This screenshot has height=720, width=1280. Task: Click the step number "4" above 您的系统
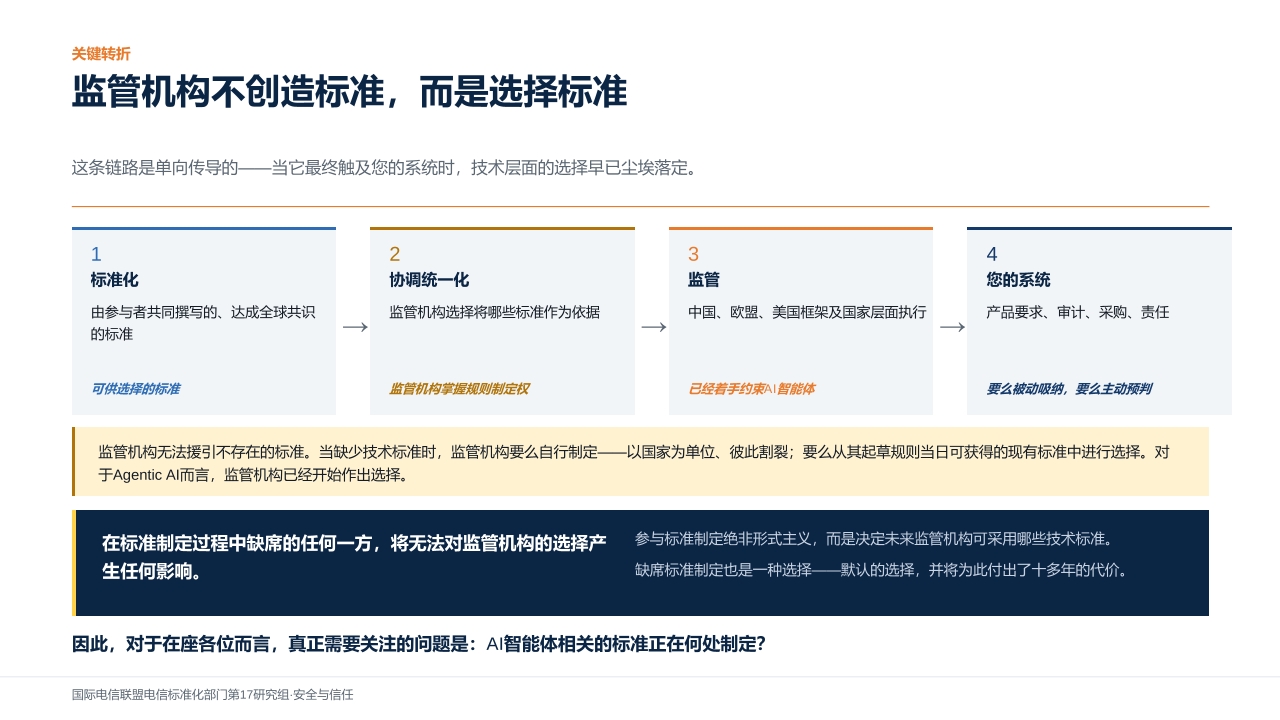(x=992, y=254)
